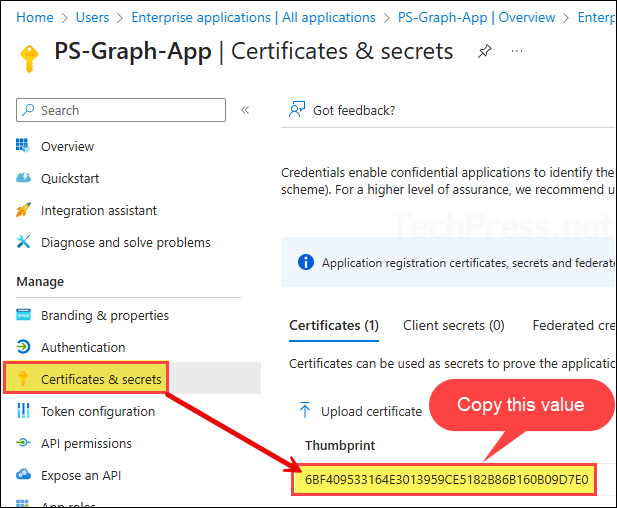Image resolution: width=617 pixels, height=508 pixels.
Task: Click the Token configuration bars icon
Action: point(24,411)
